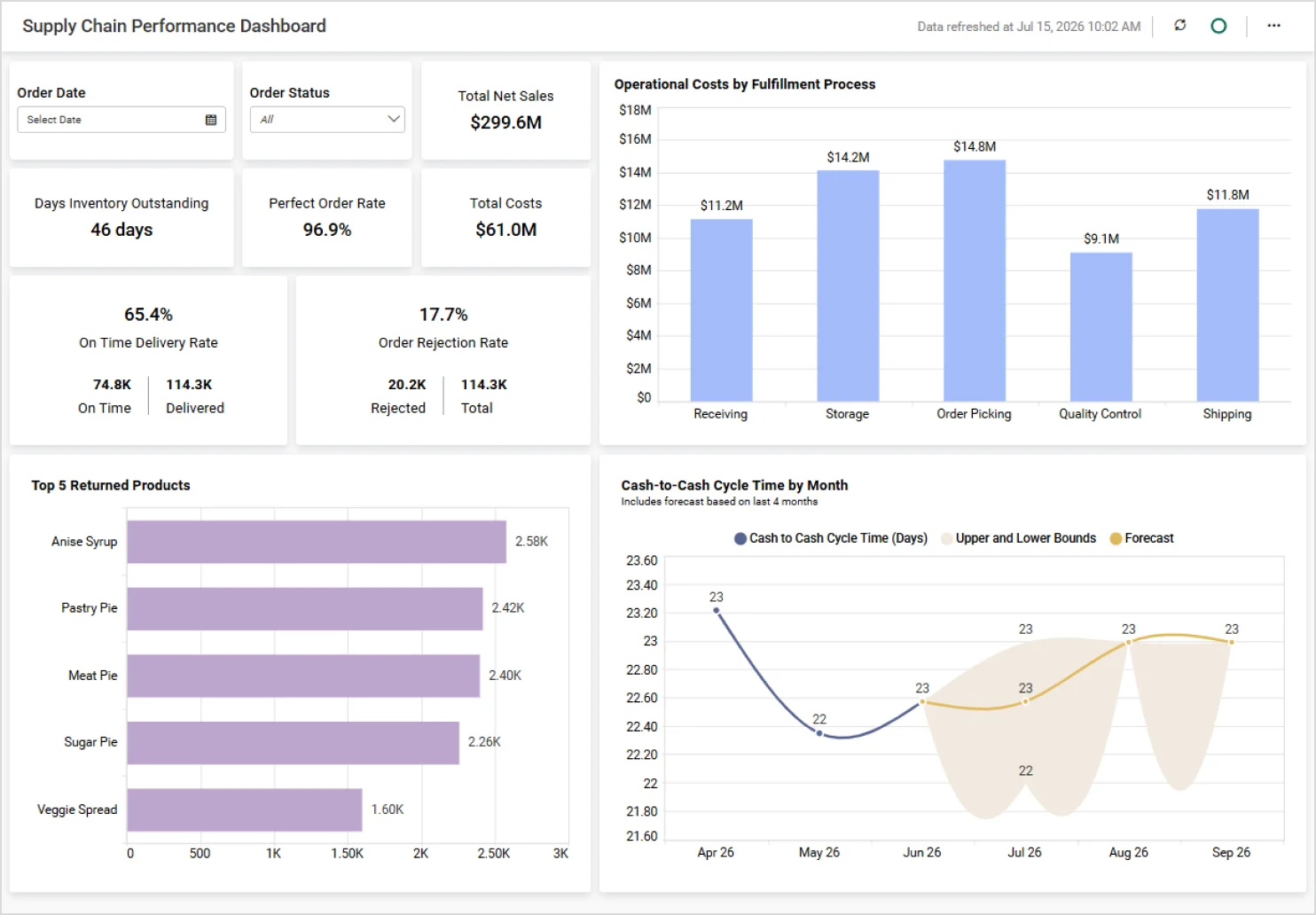Click the 2.58K label beside Anise Syrup

click(x=531, y=542)
